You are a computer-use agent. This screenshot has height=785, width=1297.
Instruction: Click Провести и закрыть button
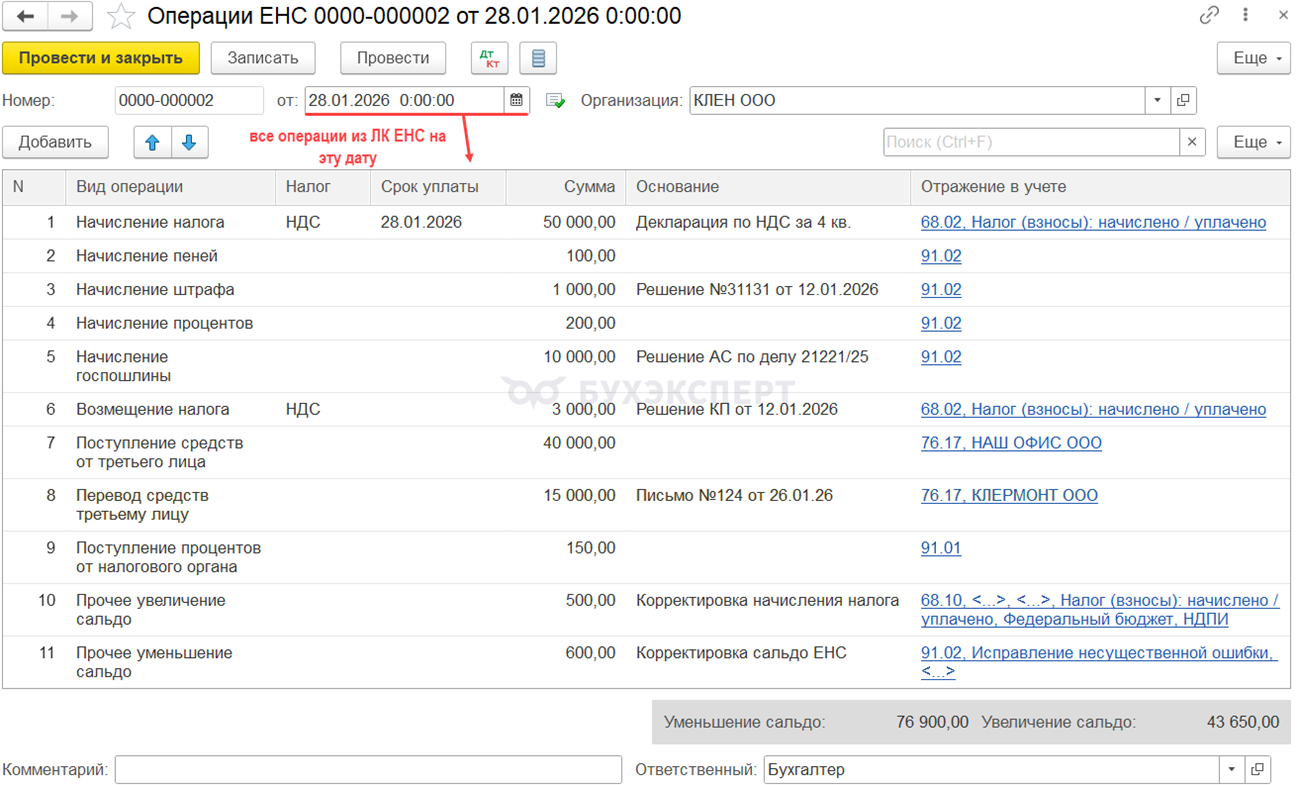(101, 58)
